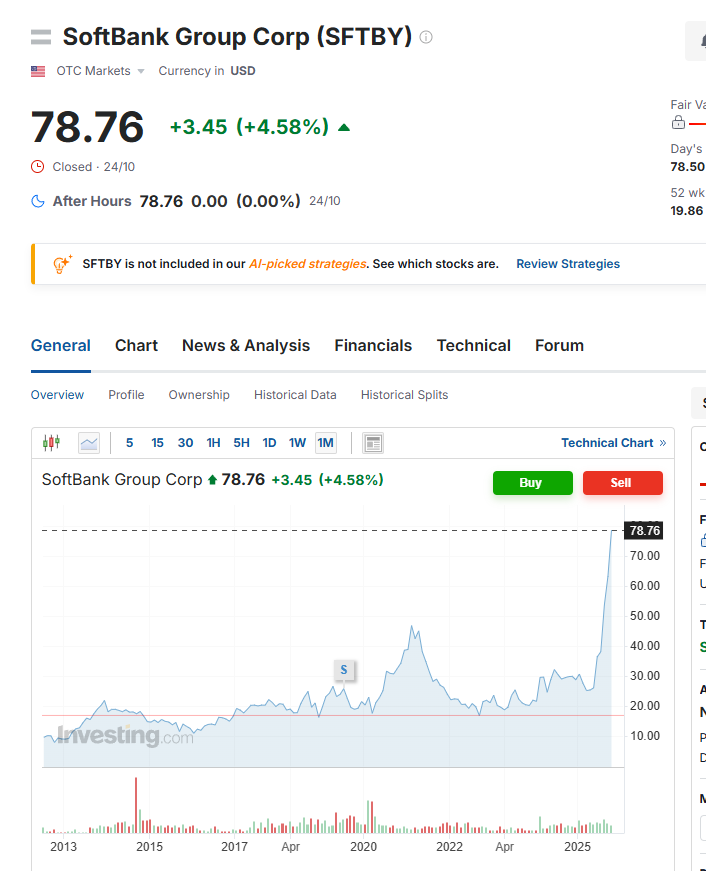
Task: Click the info icon beside SFTBY title
Action: pos(425,37)
